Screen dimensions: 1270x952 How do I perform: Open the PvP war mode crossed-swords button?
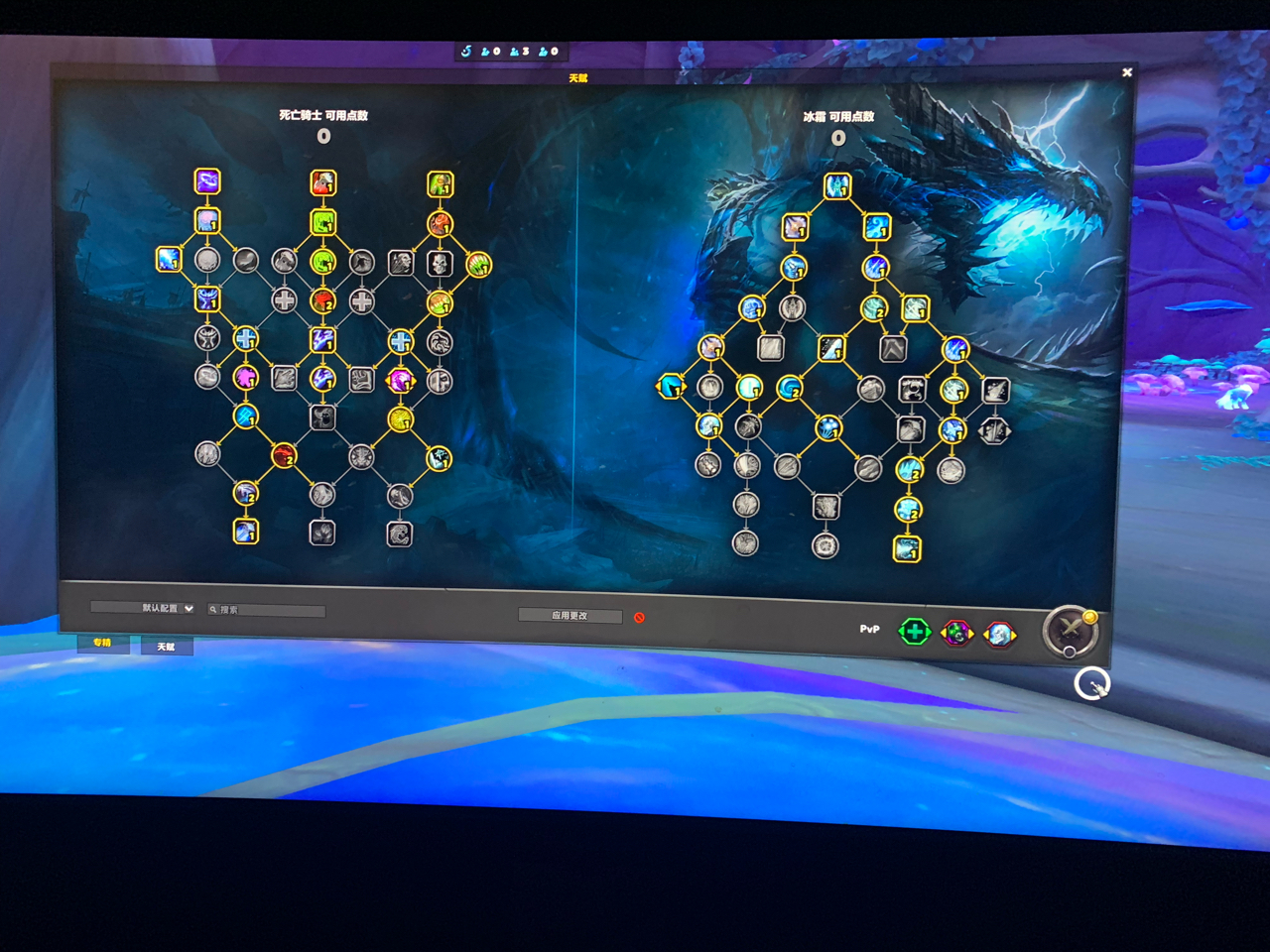pyautogui.click(x=1070, y=630)
